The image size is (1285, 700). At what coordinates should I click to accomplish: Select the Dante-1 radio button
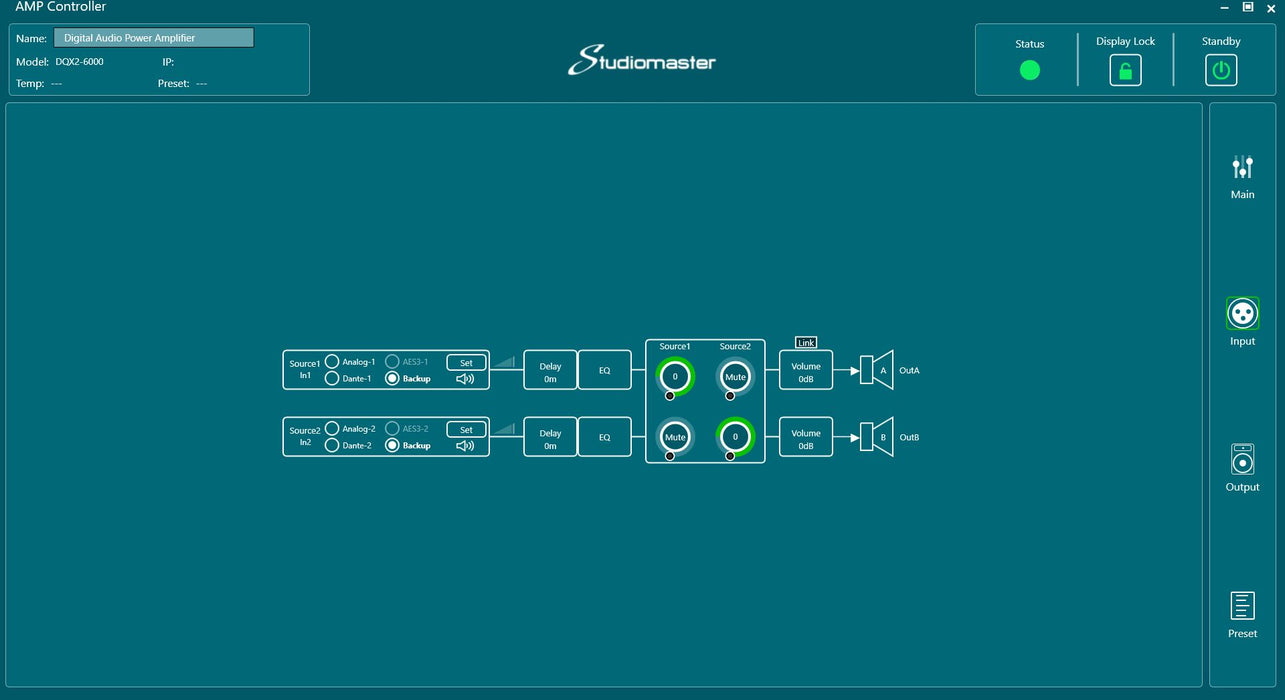pos(332,379)
